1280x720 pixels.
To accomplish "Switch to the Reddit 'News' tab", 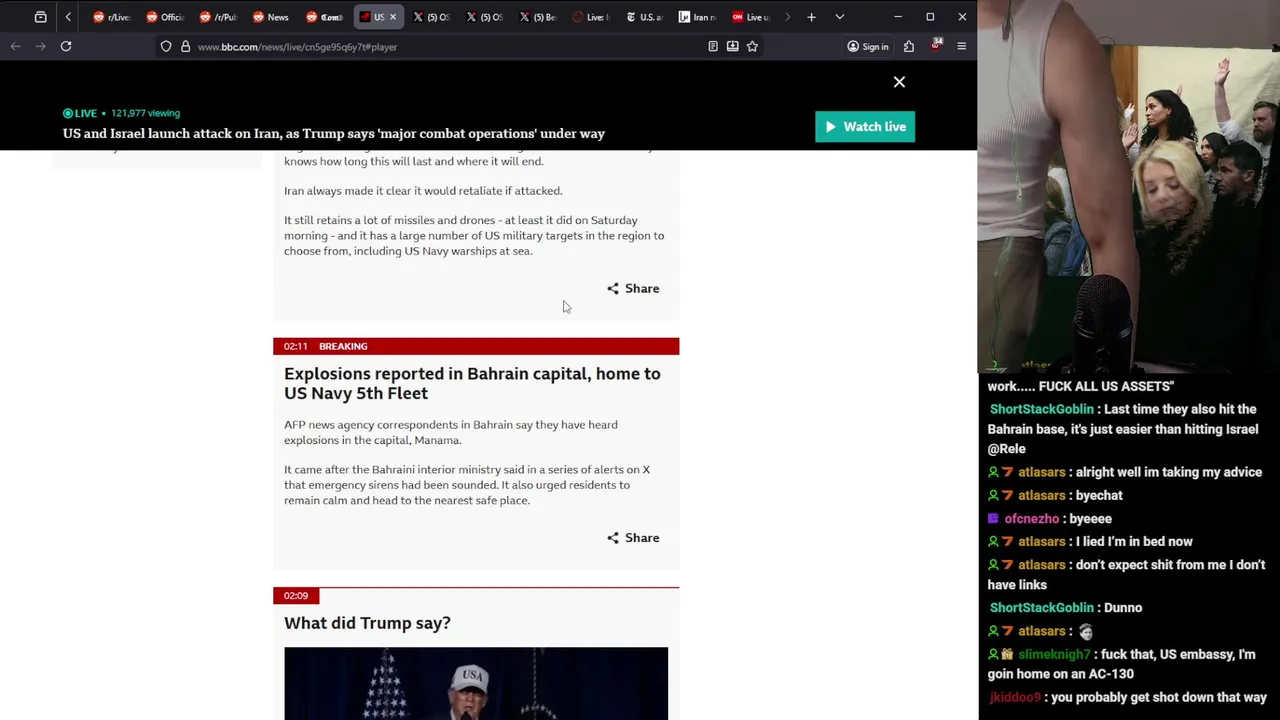I will (x=270, y=17).
